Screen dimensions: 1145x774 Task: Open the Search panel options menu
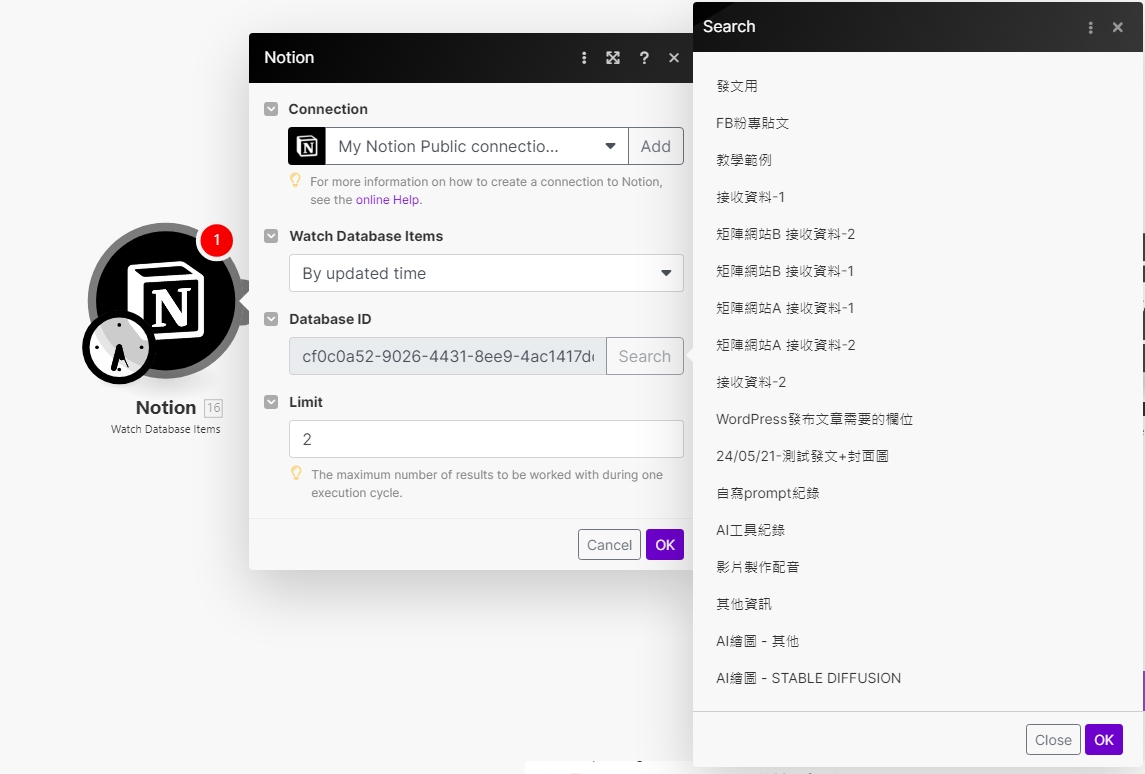[1090, 28]
